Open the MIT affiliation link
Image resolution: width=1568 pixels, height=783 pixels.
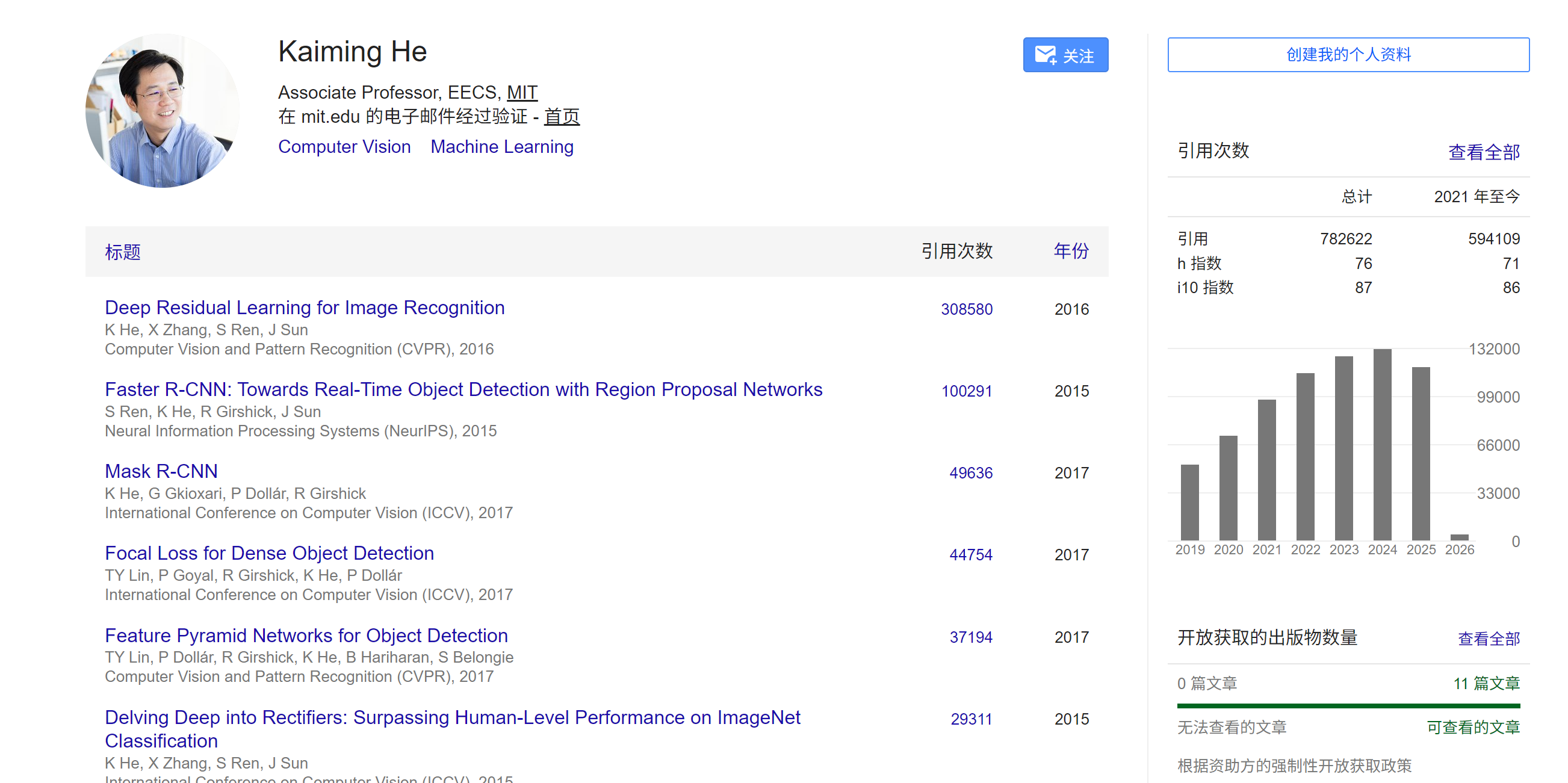point(522,93)
